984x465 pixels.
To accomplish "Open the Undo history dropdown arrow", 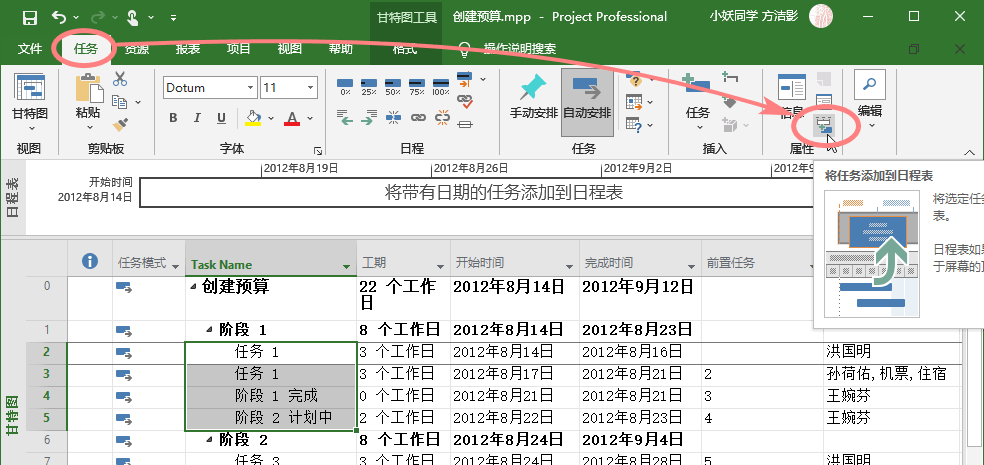I will (76, 18).
